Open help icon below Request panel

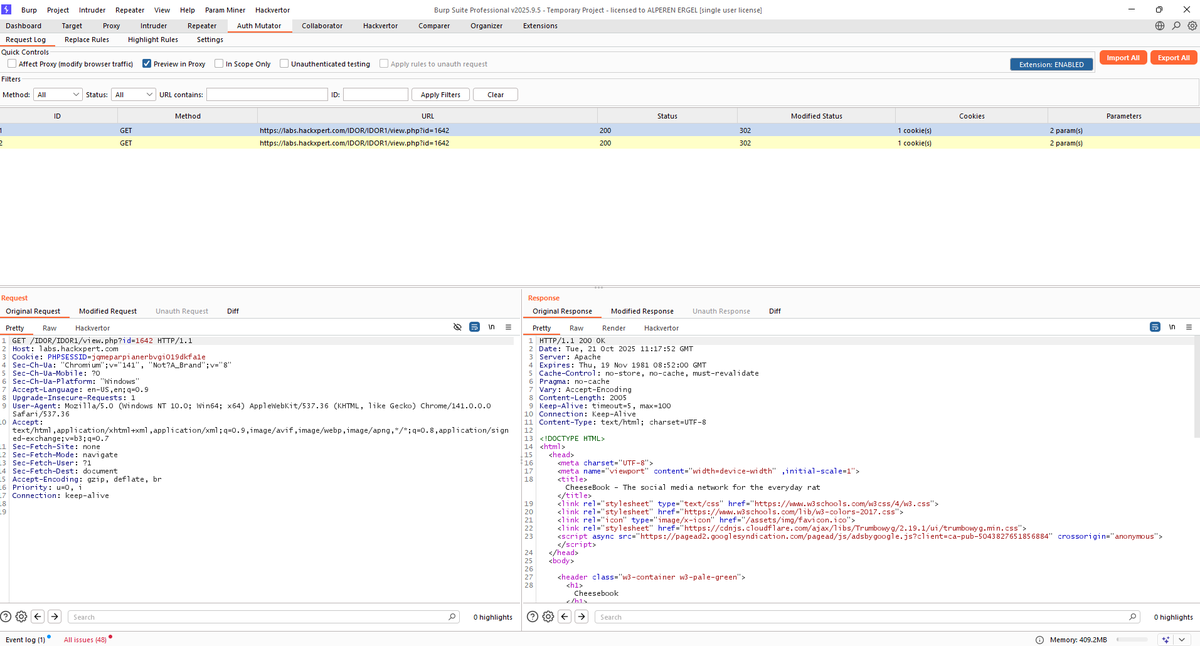pyautogui.click(x=7, y=617)
